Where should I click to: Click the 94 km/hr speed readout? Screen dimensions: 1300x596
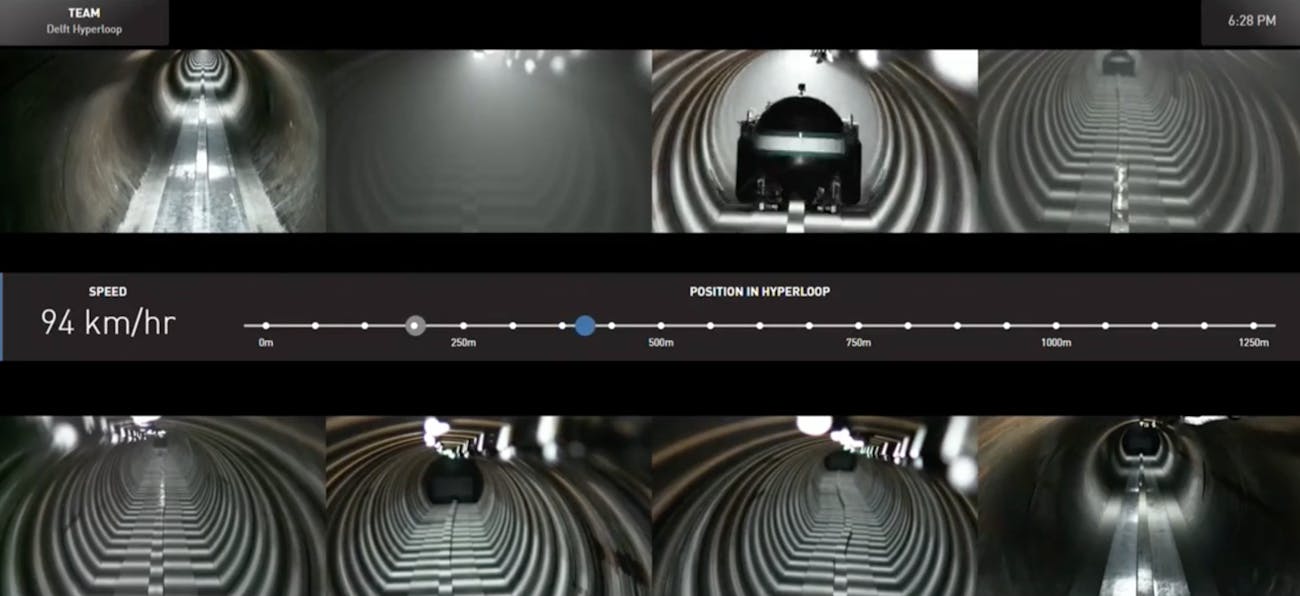click(x=108, y=322)
